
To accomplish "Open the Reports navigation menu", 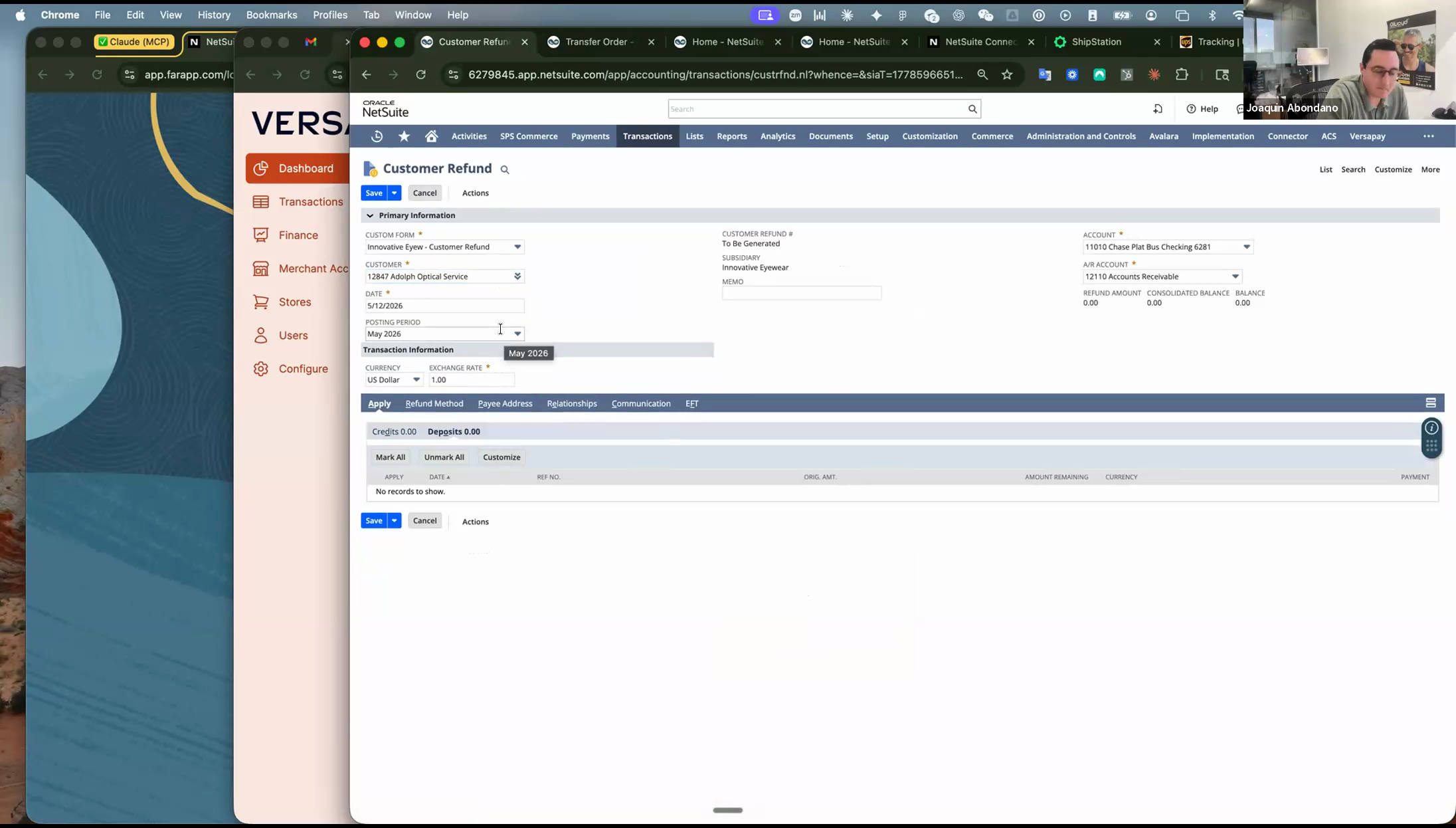I will point(731,136).
